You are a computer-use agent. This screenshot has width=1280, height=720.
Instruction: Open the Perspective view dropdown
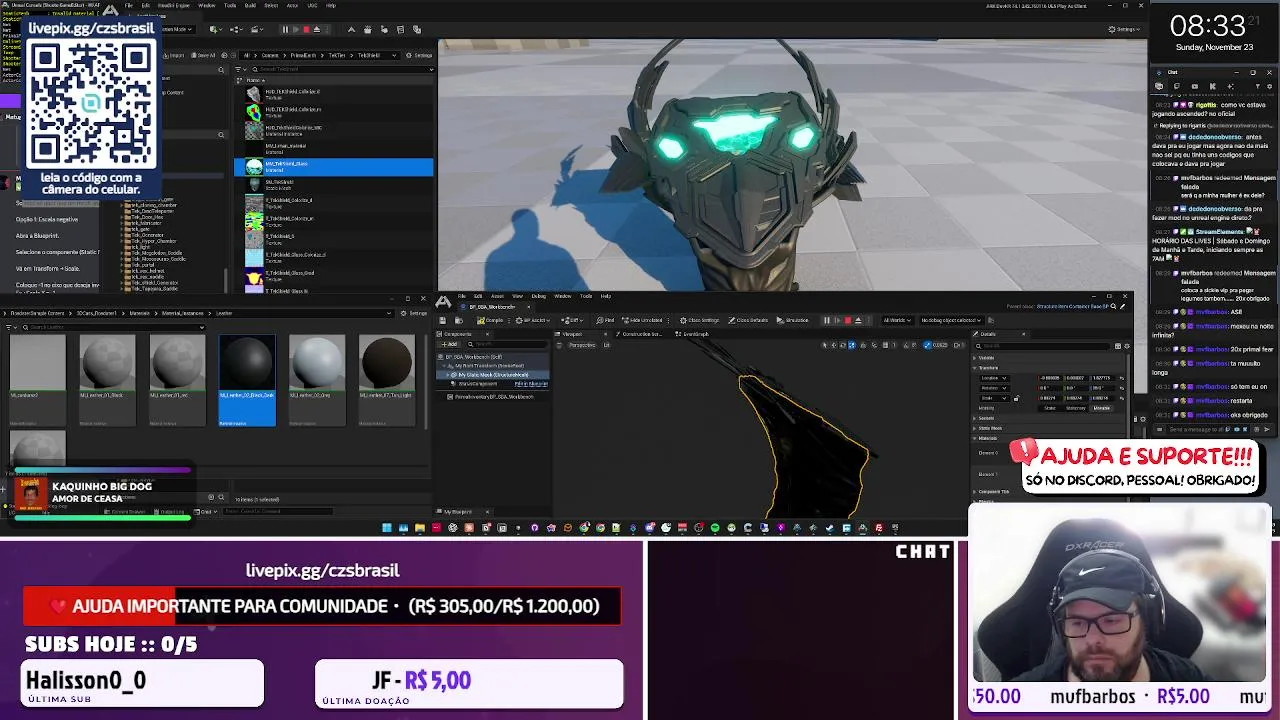click(582, 345)
